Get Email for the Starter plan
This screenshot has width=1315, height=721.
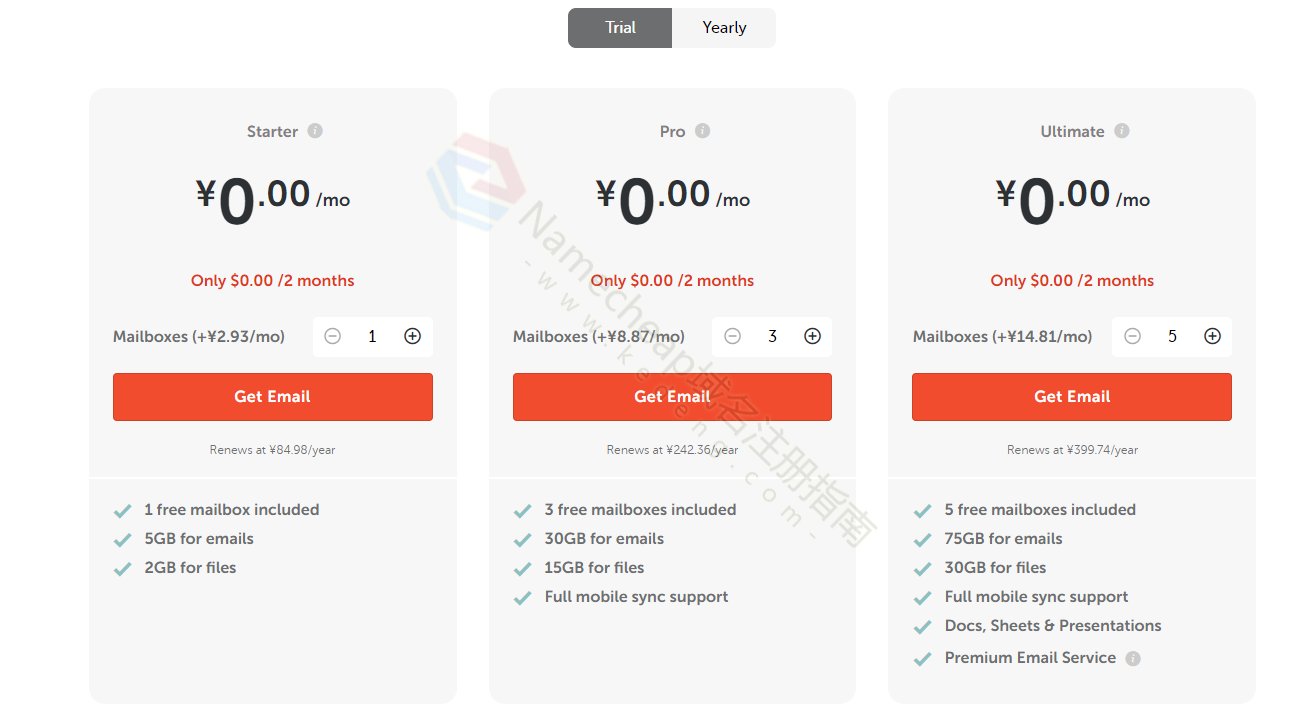[x=272, y=397]
